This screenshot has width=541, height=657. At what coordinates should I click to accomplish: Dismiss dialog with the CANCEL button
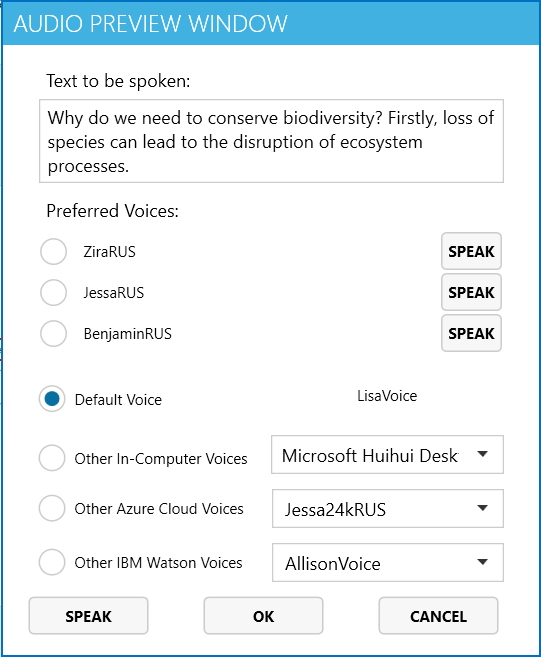pyautogui.click(x=438, y=616)
